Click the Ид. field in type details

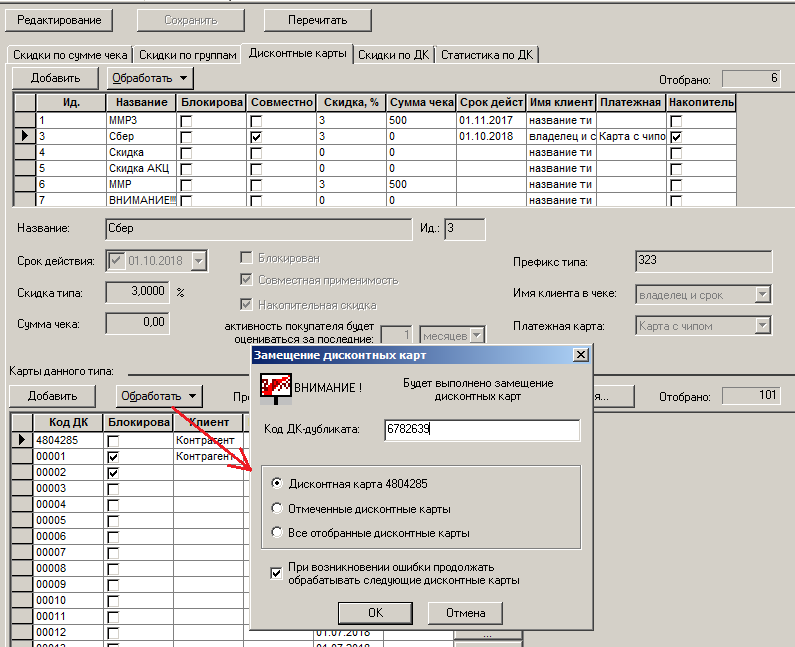(x=464, y=229)
